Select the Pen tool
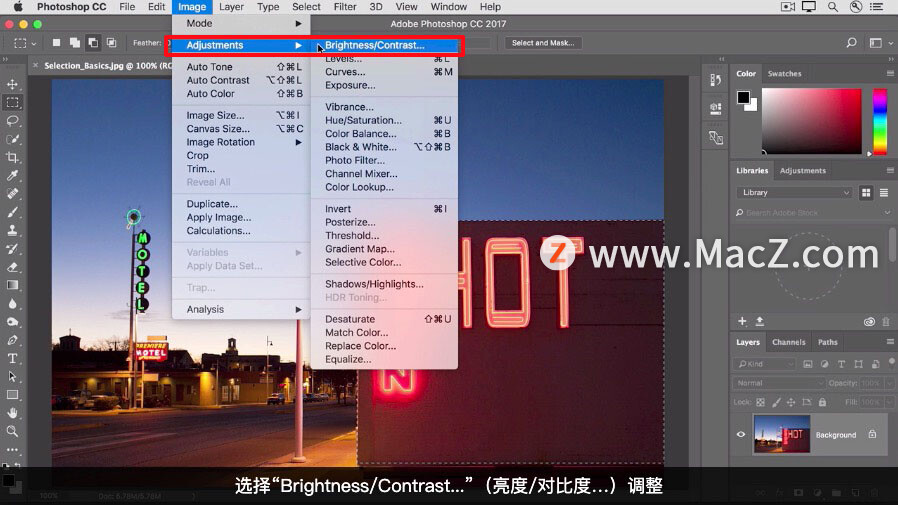The image size is (898, 505). (x=12, y=340)
